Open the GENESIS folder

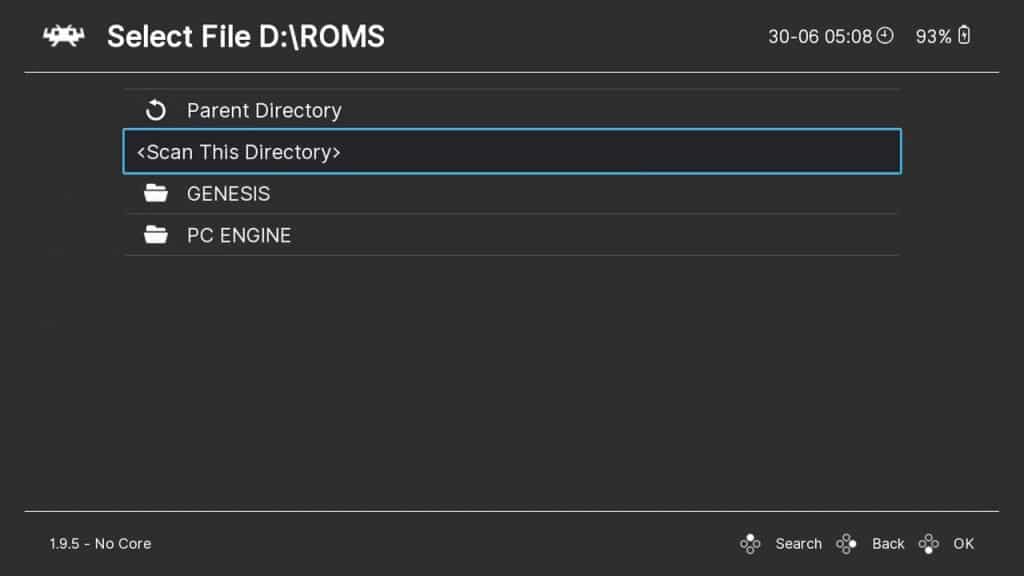512,193
